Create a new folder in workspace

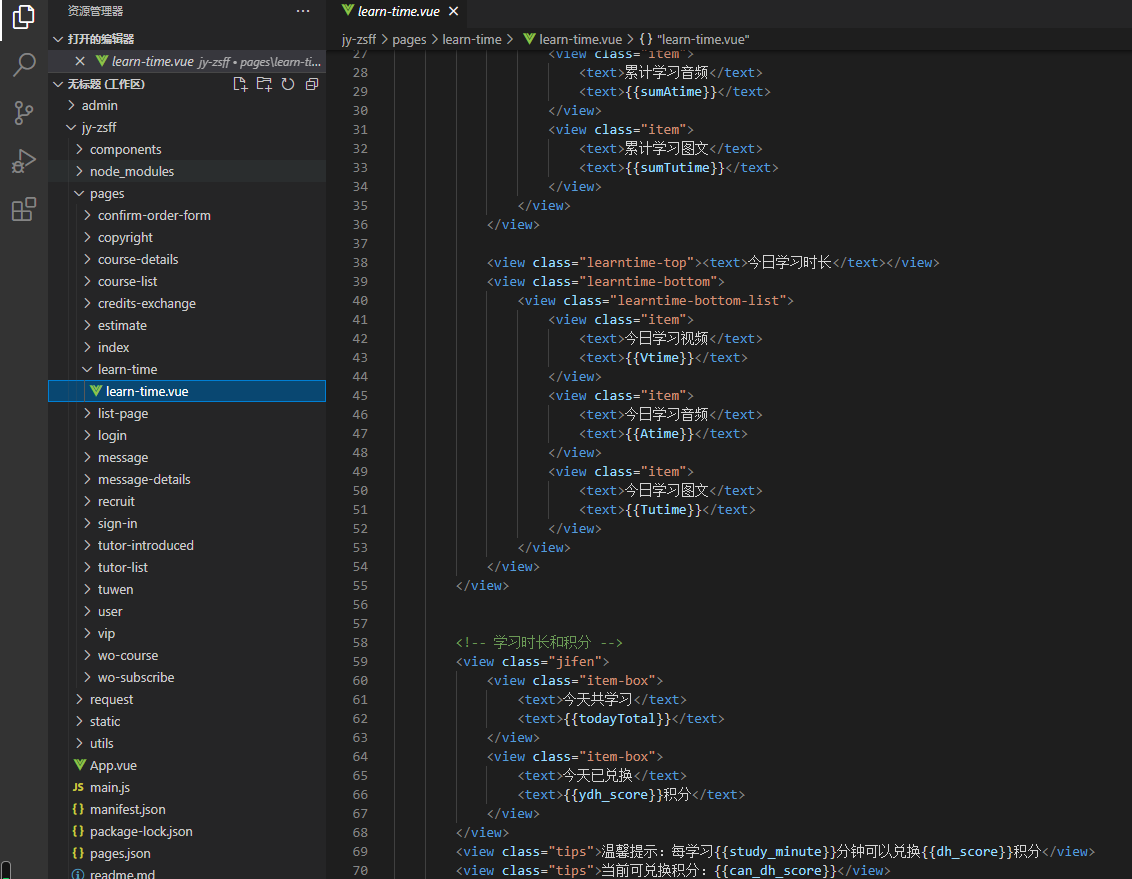click(x=264, y=84)
